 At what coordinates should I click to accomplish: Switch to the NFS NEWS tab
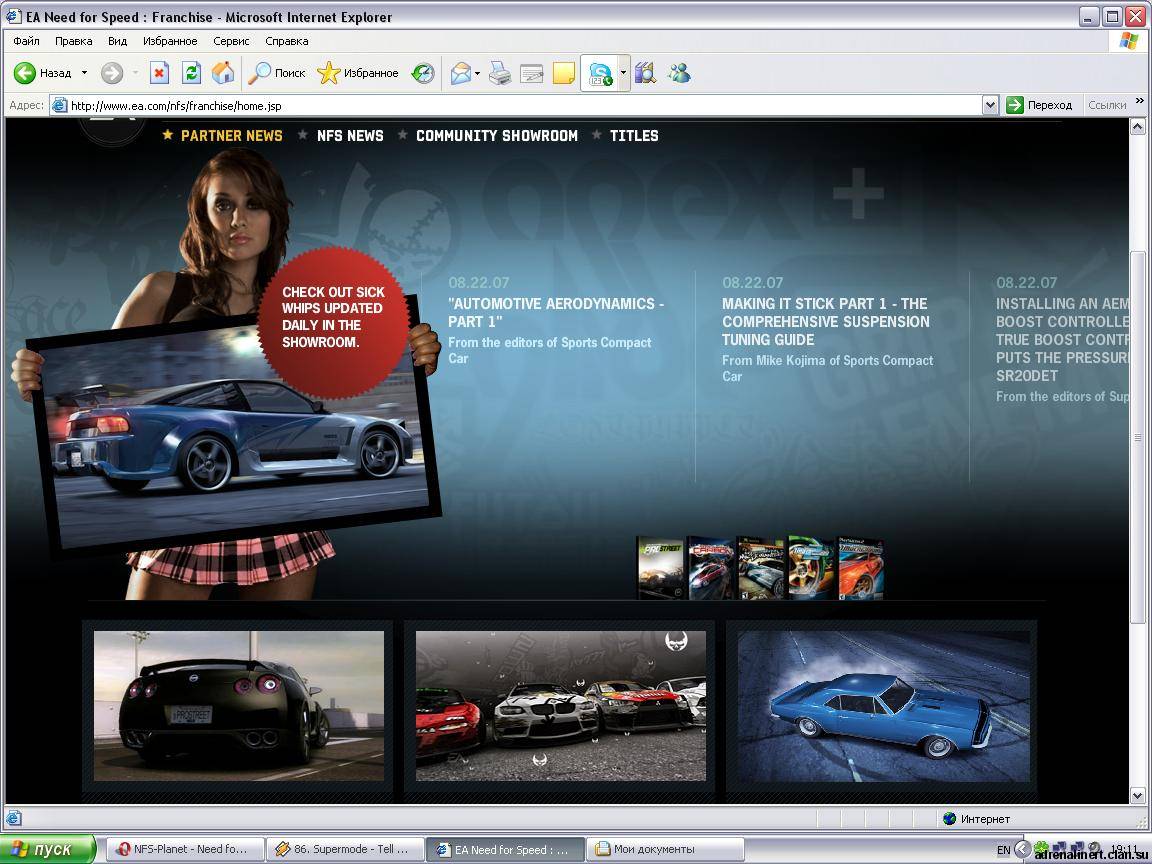click(350, 136)
